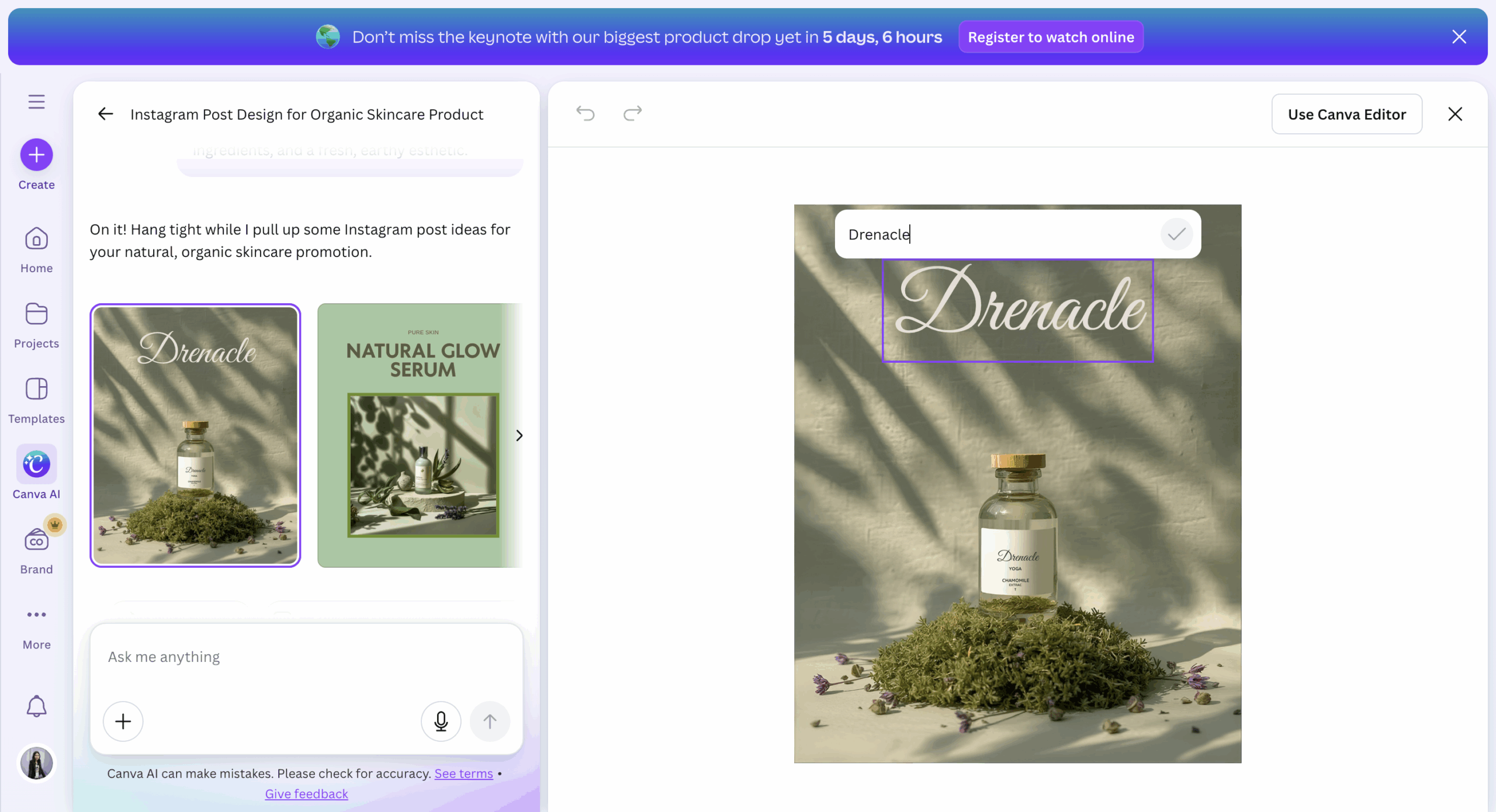Open notifications bell icon

36,706
